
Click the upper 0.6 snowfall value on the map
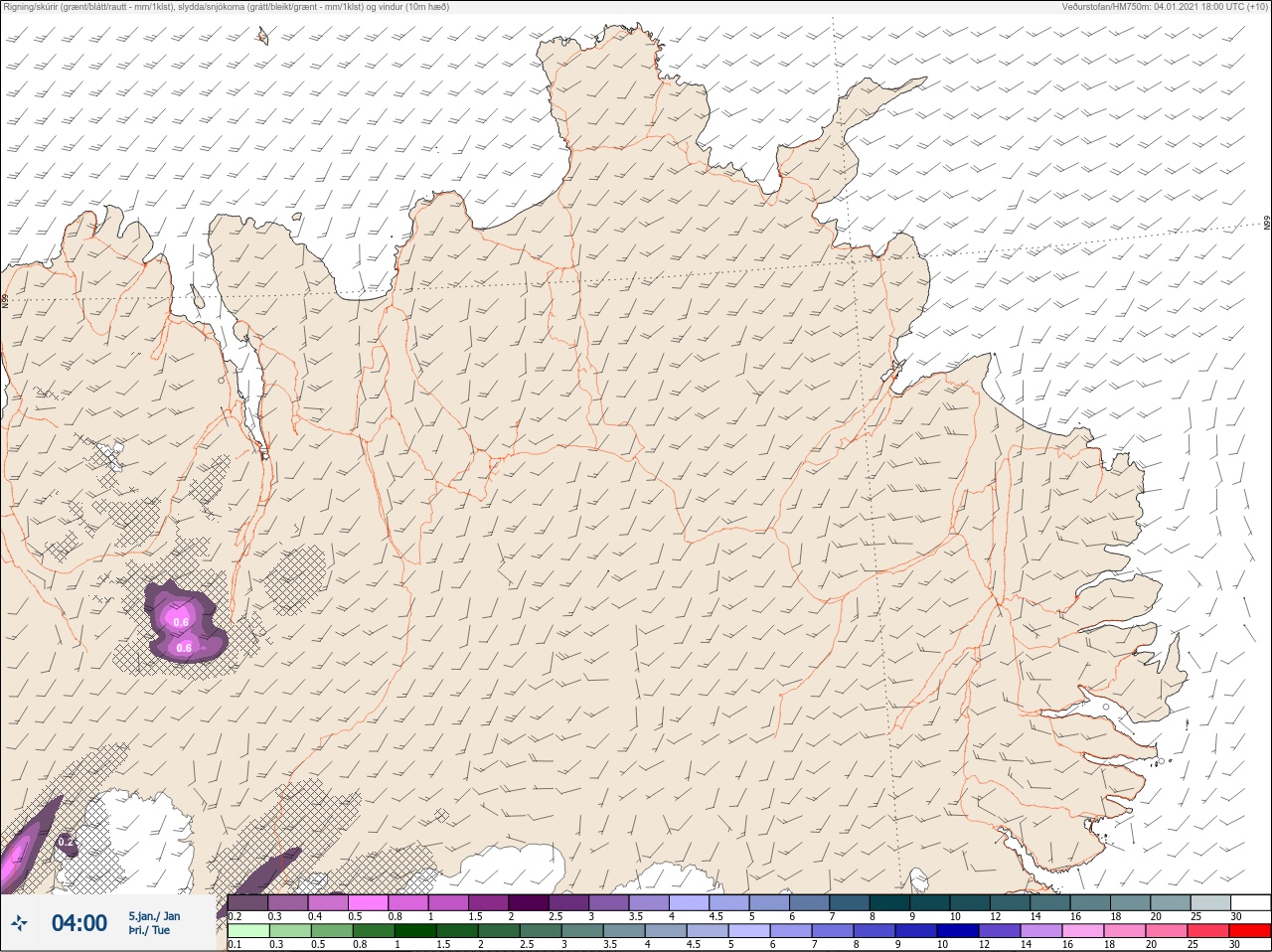click(181, 622)
